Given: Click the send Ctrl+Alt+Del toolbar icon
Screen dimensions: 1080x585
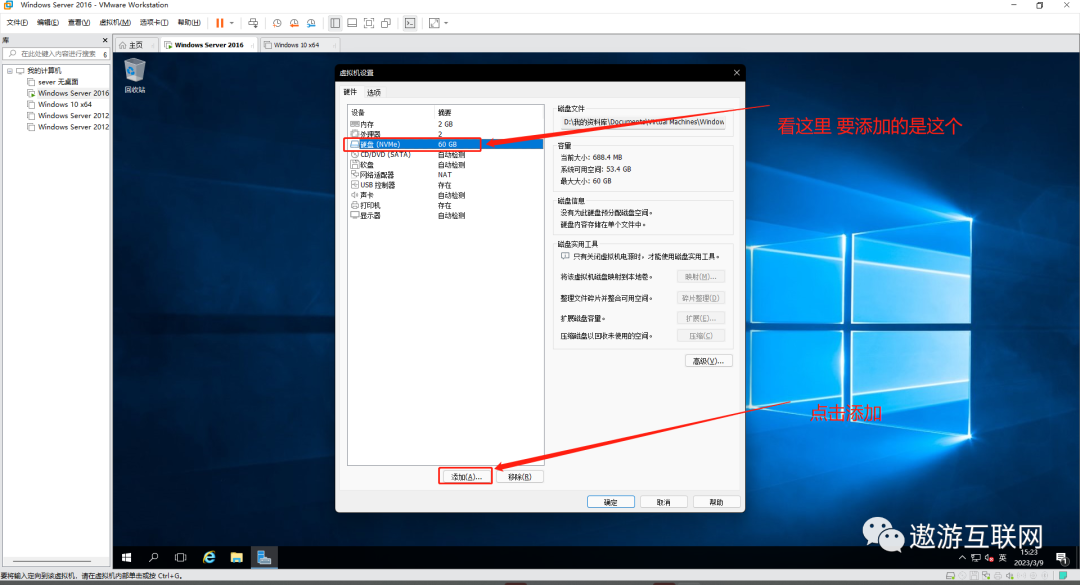Looking at the screenshot, I should (x=253, y=23).
